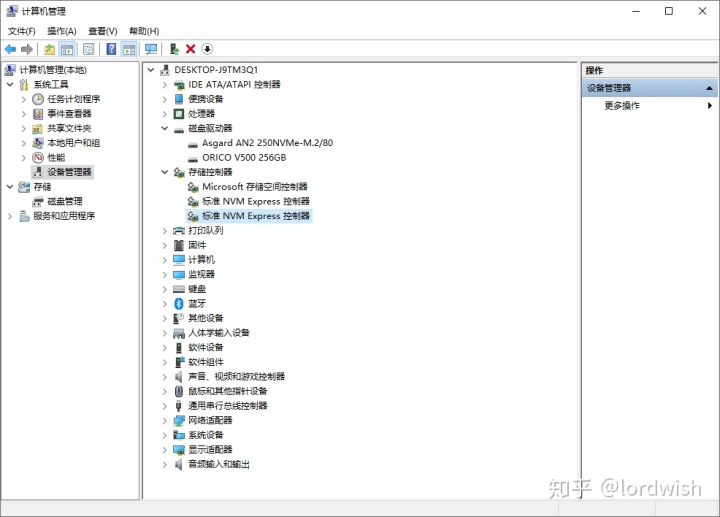Click the 打印队列 printer icon

pos(179,230)
